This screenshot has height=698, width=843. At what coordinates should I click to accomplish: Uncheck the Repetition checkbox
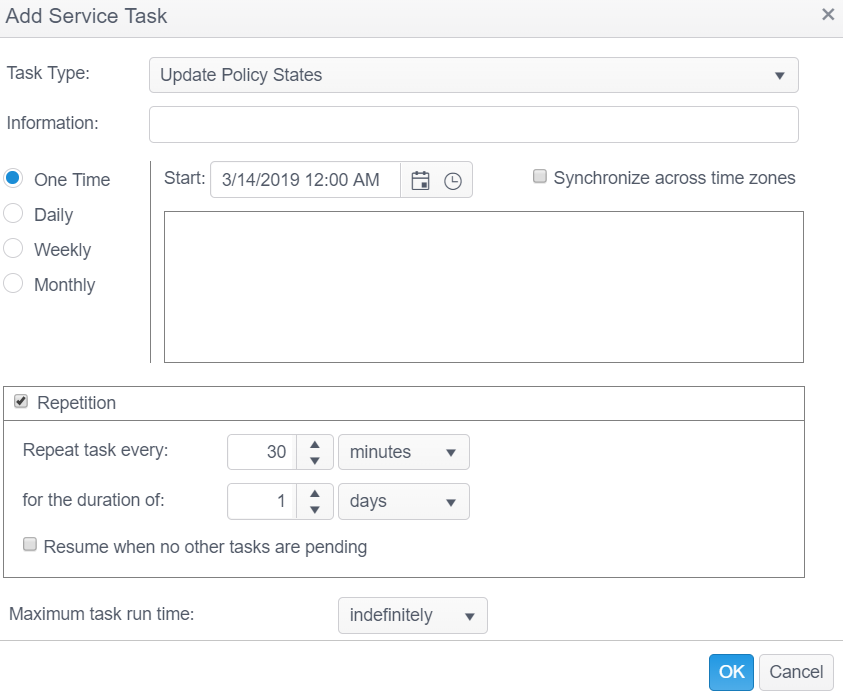(21, 402)
